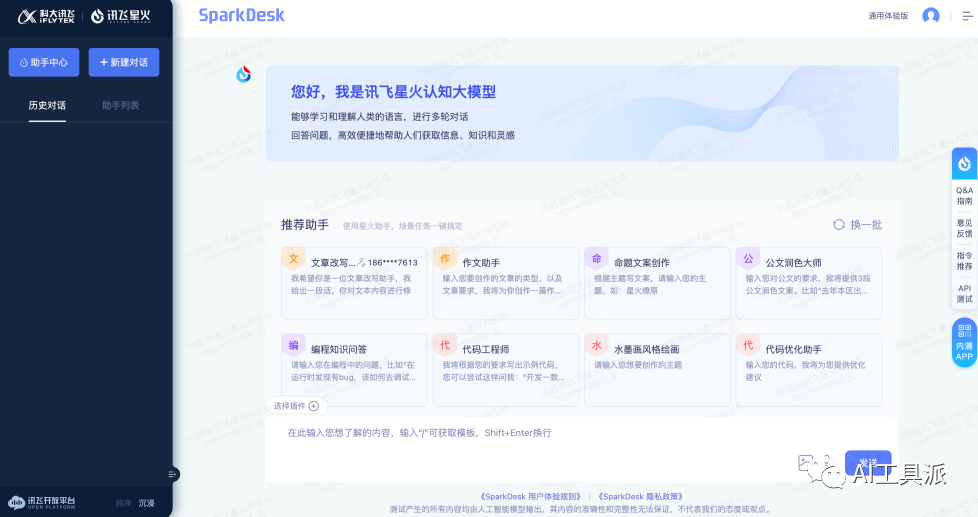Open the 公文润色大师 assistant title
The width and height of the screenshot is (978, 517).
(x=793, y=263)
